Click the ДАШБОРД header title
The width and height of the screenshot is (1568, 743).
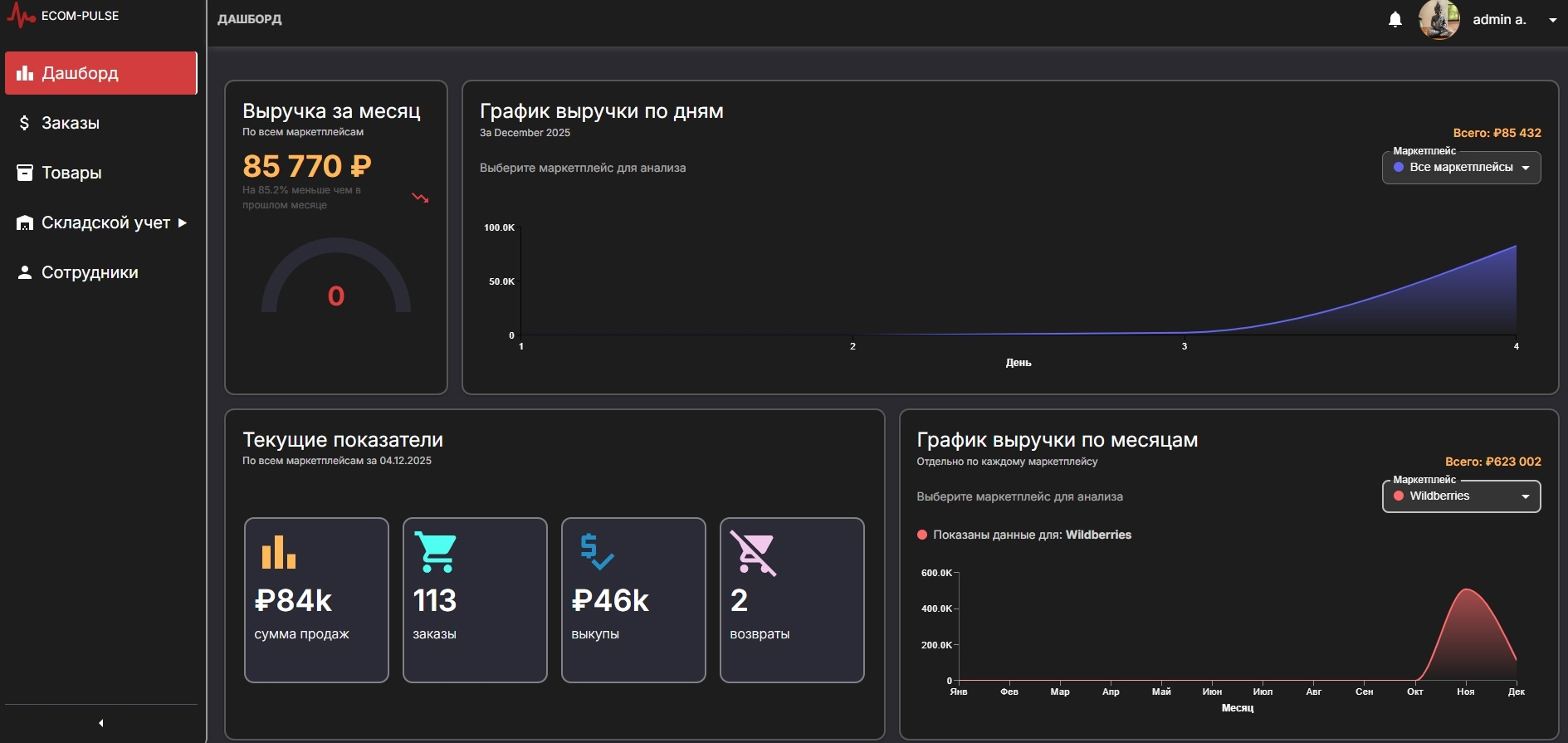click(x=250, y=19)
